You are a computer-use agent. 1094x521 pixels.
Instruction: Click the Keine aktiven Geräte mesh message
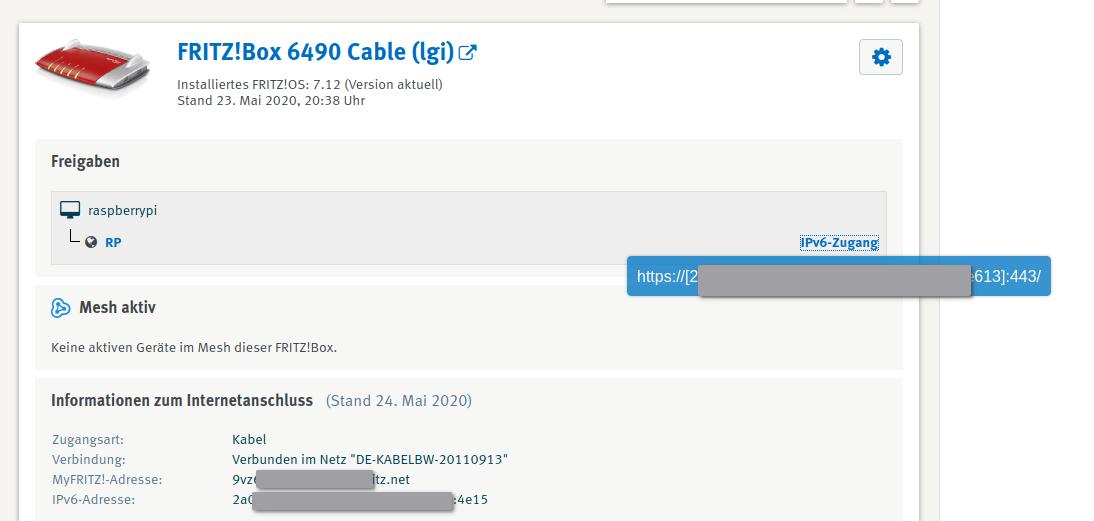tap(194, 348)
